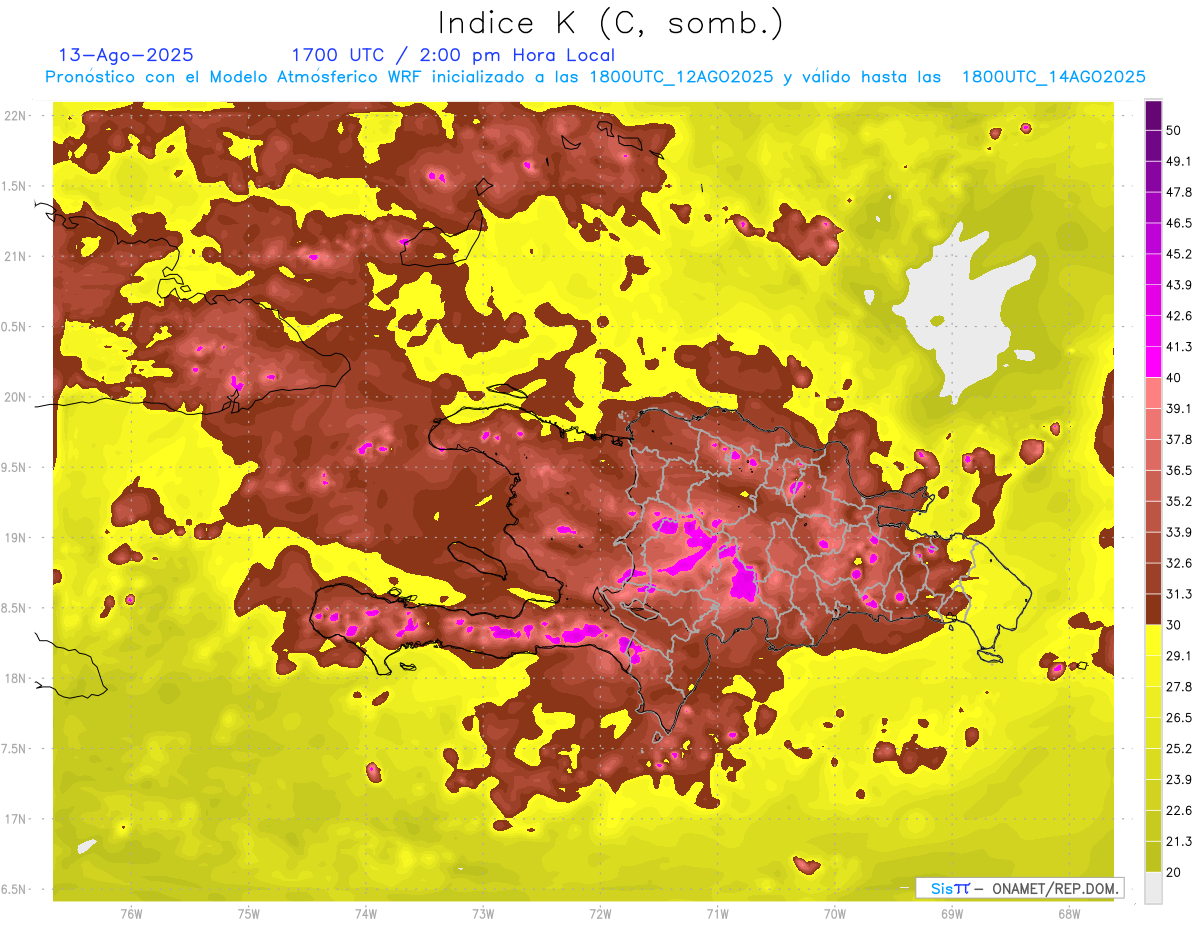Click the "17N" latitude axis label

14,819
